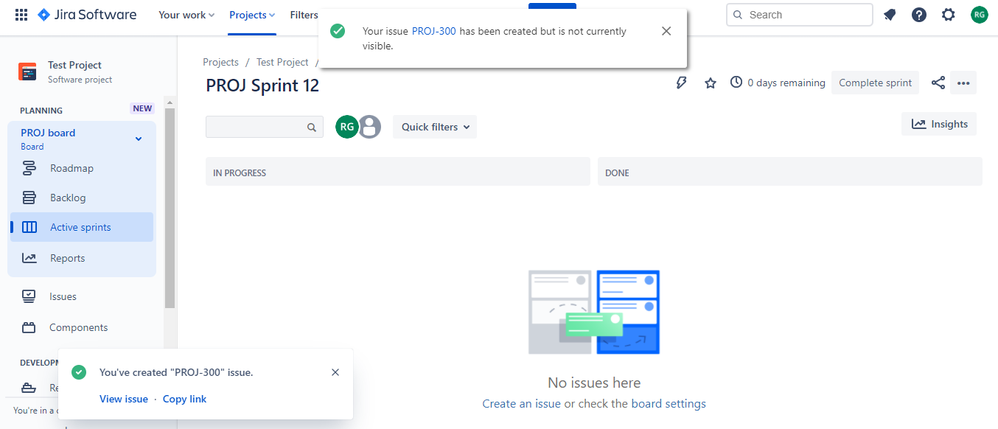Click the Backlog icon in sidebar

click(x=29, y=198)
